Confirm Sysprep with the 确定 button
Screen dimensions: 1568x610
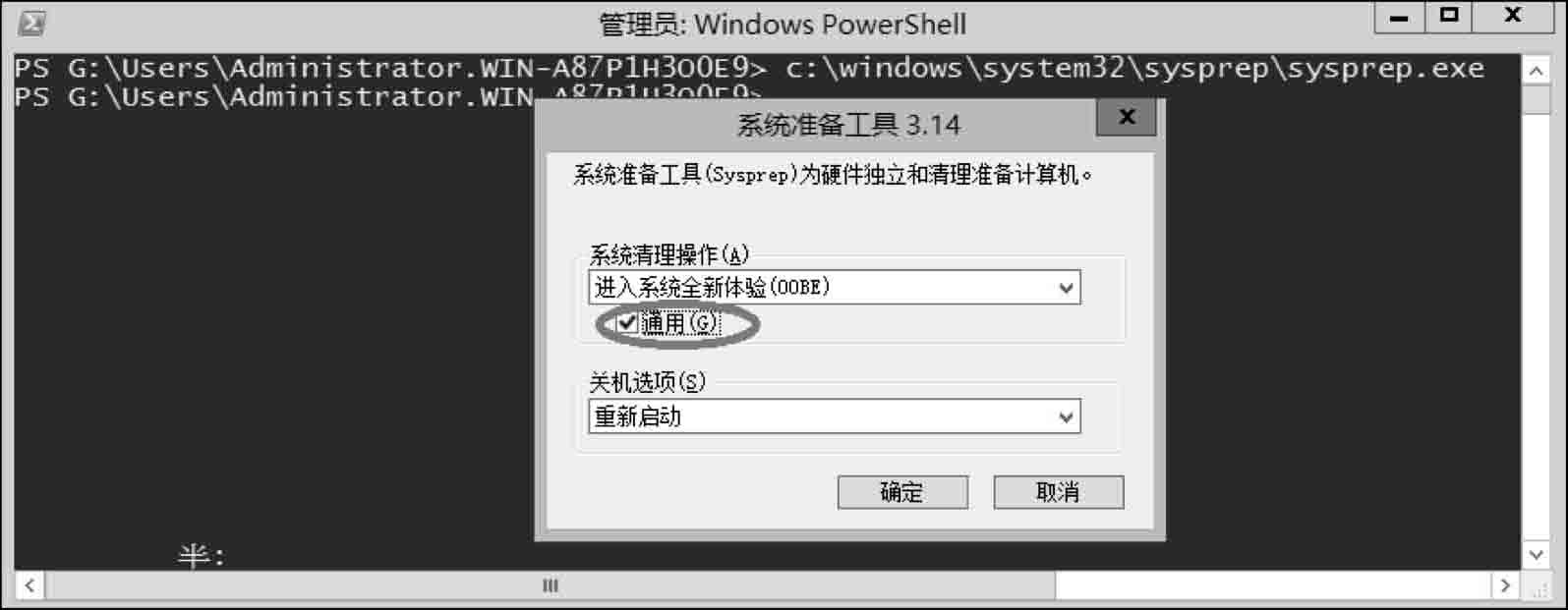point(902,492)
